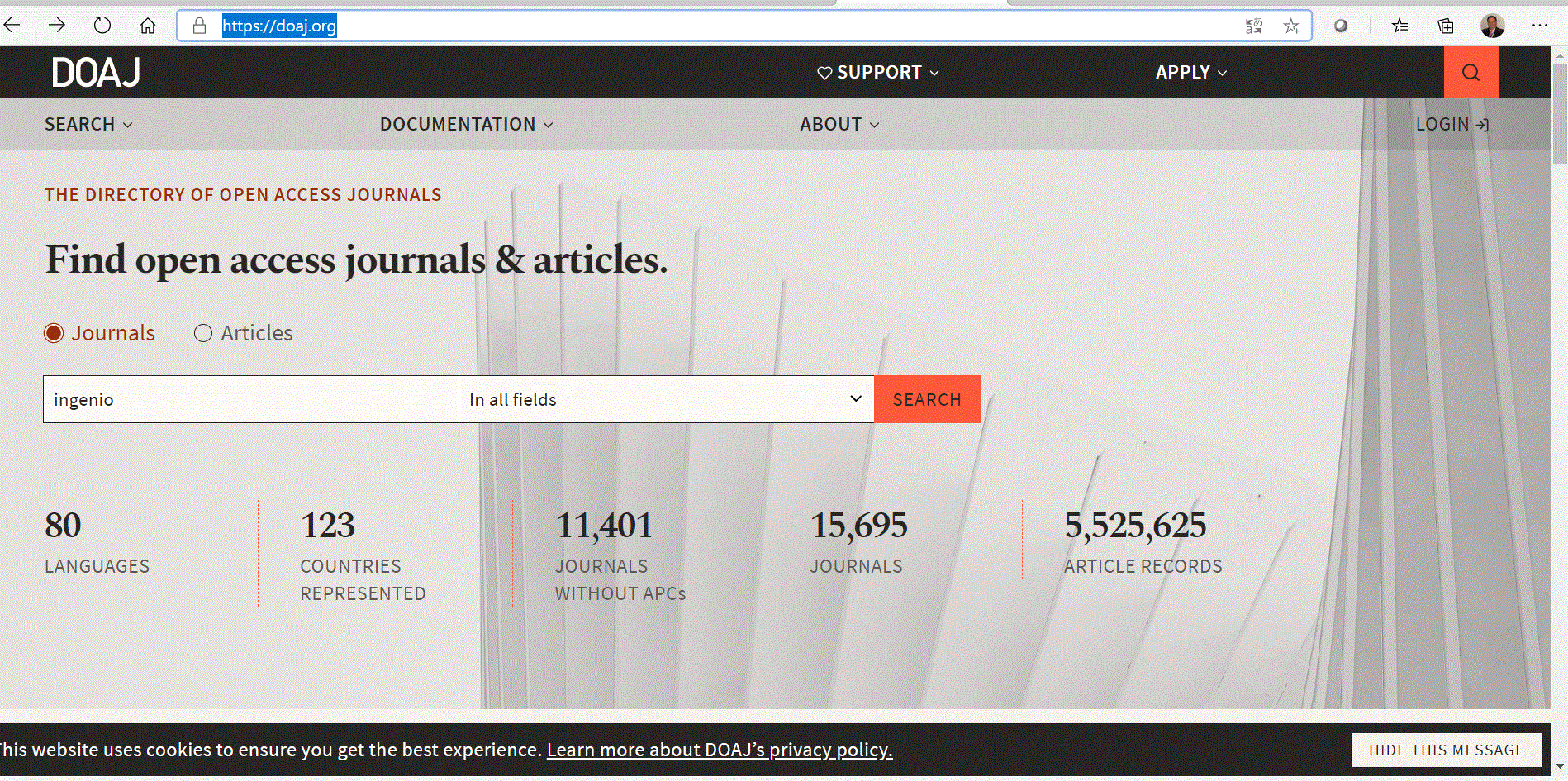Viewport: 1568px width, 781px height.
Task: Click the 'ARTICLE RECORDS' label
Action: pyautogui.click(x=1143, y=566)
